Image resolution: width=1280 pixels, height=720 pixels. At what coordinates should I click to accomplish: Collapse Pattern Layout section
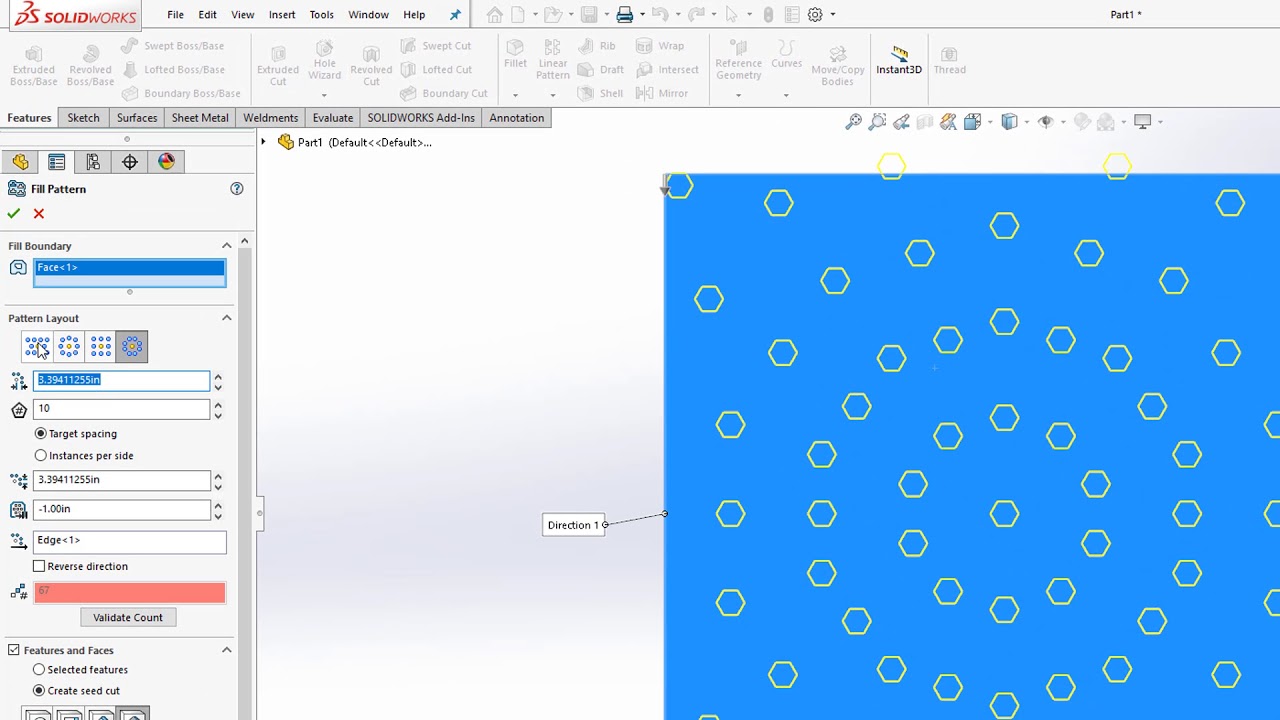pos(227,318)
